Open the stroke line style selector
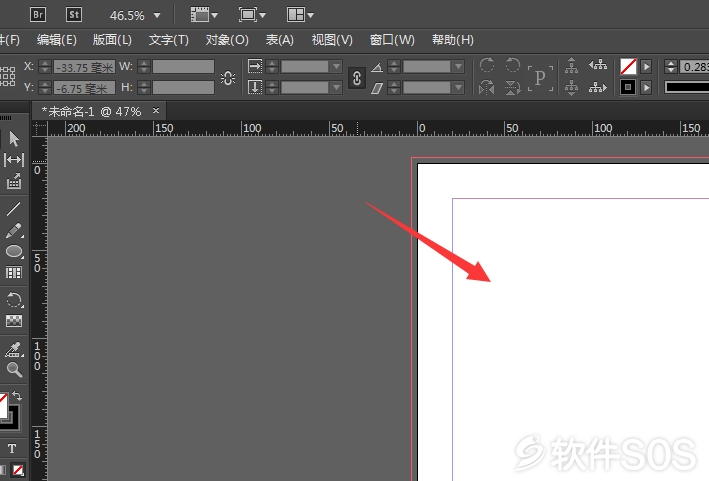 [x=687, y=87]
